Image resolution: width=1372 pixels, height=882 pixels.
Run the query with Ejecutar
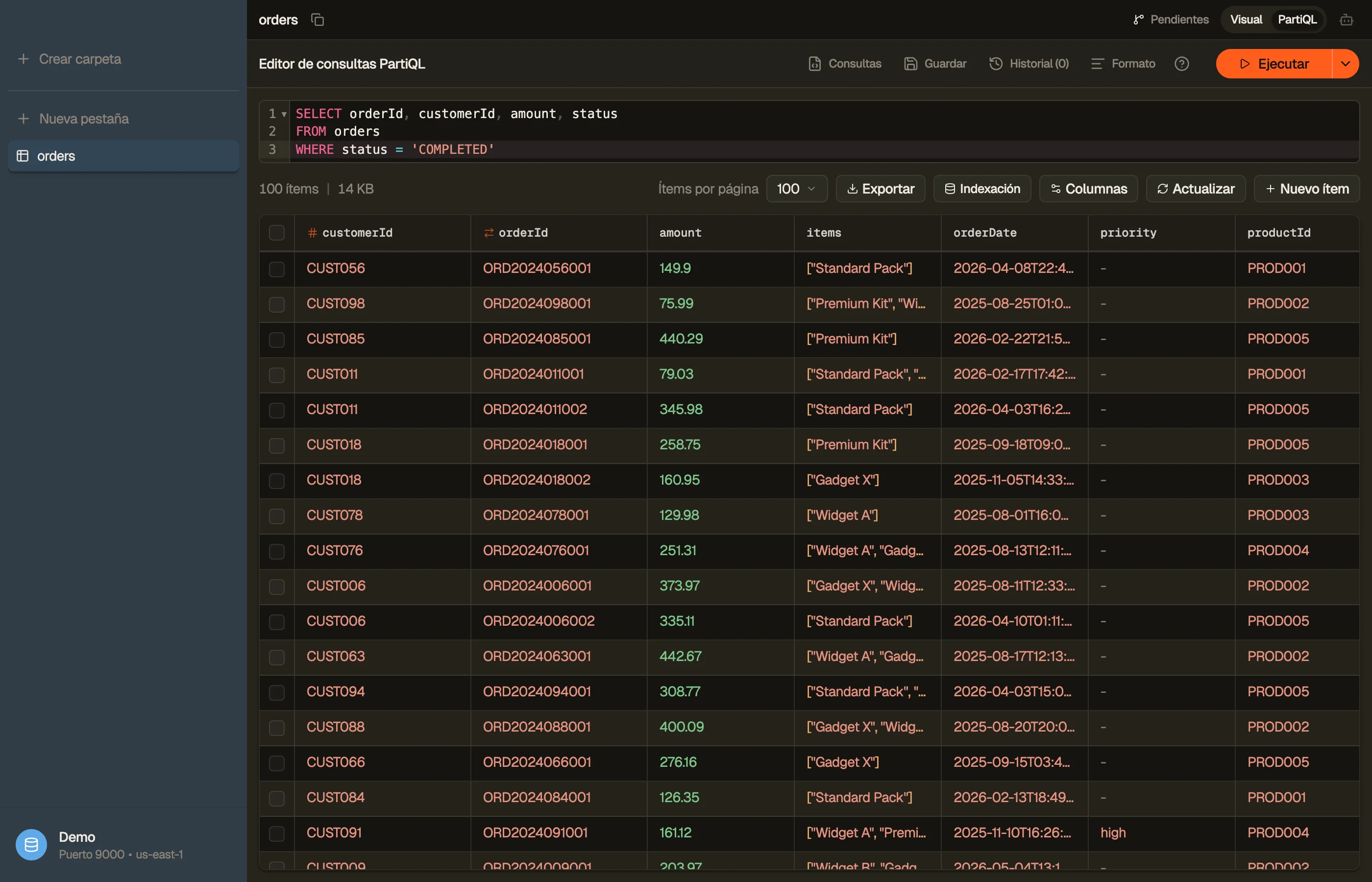click(x=1274, y=64)
